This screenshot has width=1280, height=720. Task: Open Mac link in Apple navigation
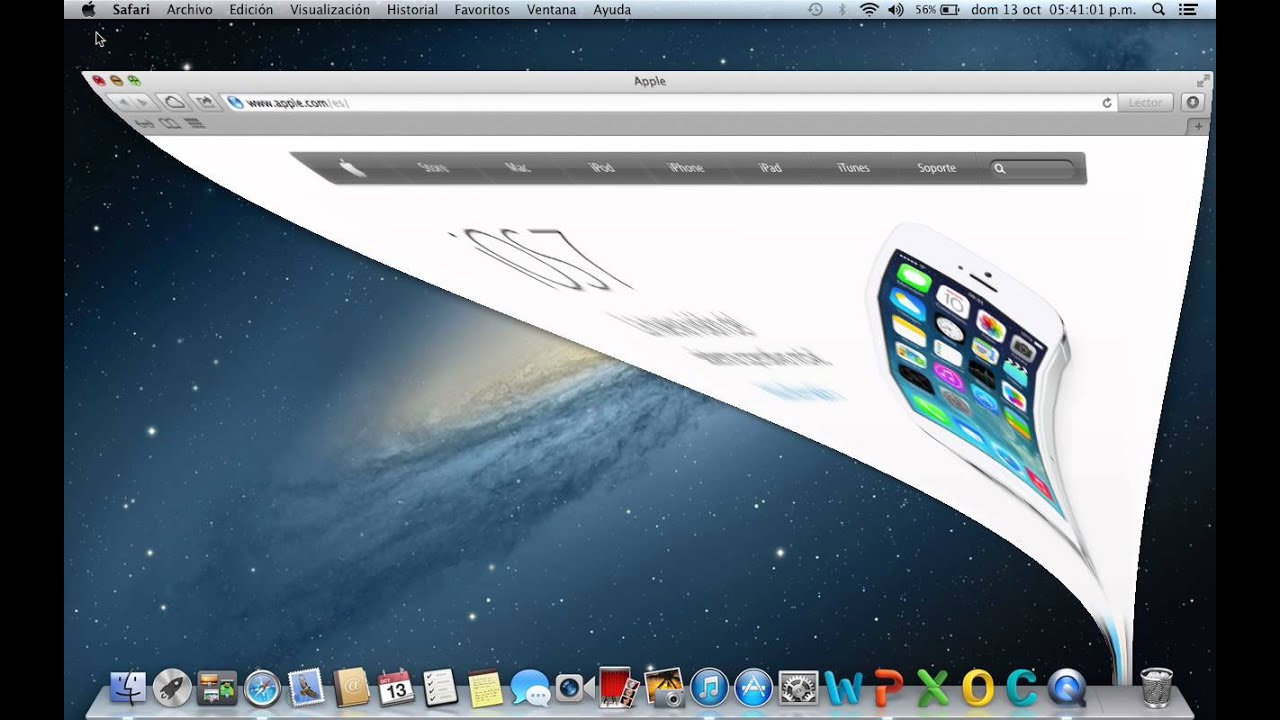coord(517,167)
